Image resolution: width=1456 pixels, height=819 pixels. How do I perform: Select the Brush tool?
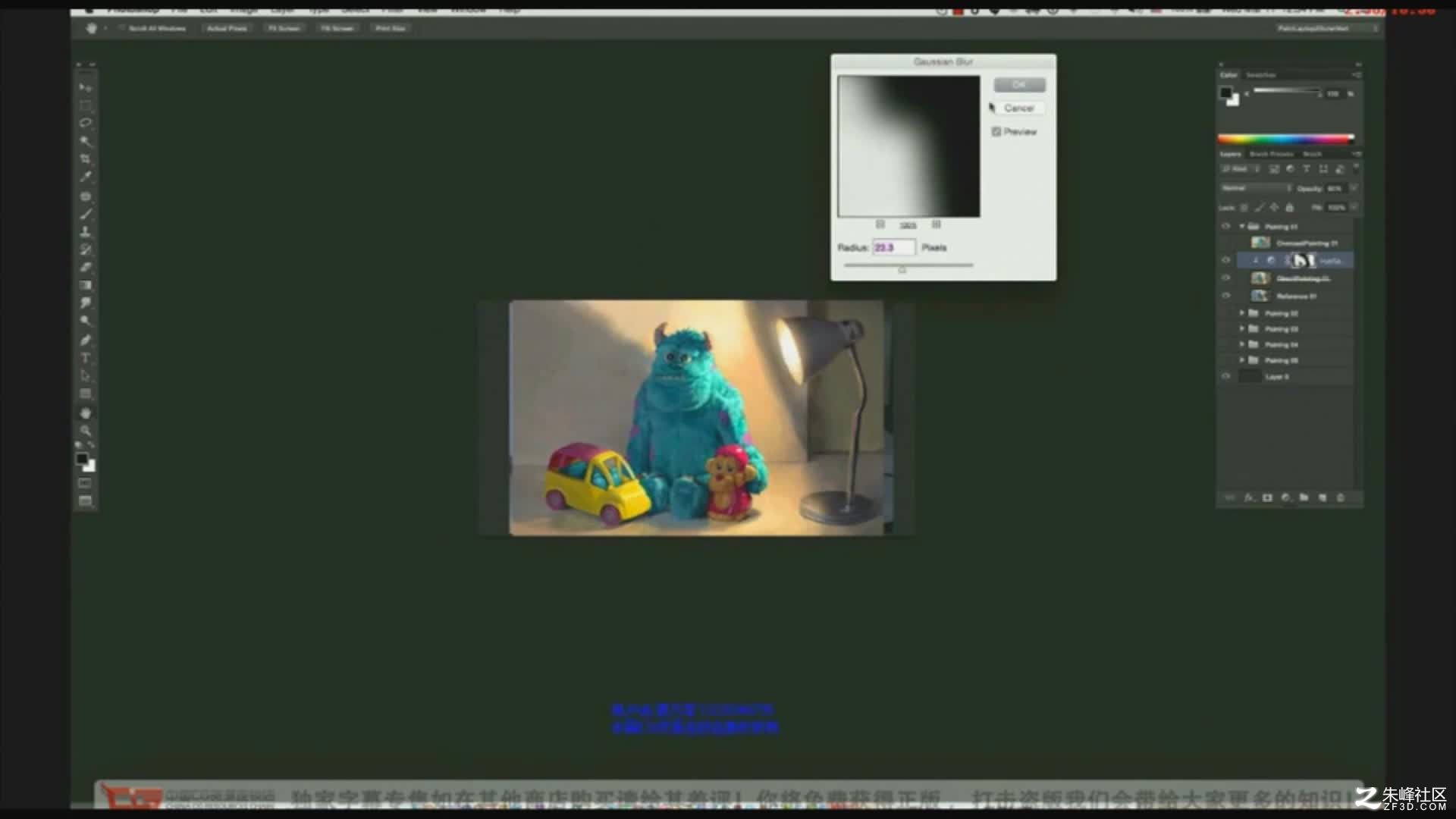tap(85, 214)
